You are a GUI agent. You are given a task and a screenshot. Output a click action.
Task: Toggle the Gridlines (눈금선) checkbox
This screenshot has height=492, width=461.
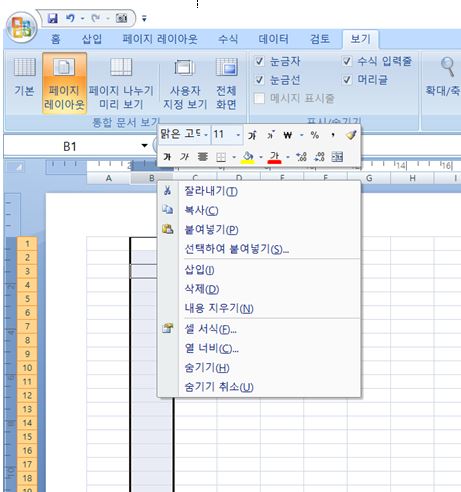pyautogui.click(x=259, y=80)
